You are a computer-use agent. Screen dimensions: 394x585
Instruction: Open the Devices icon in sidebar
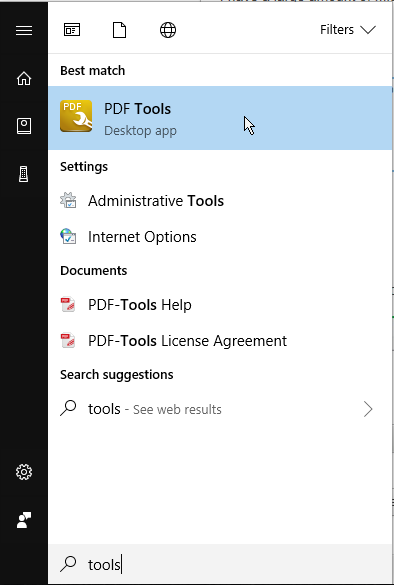[x=24, y=174]
